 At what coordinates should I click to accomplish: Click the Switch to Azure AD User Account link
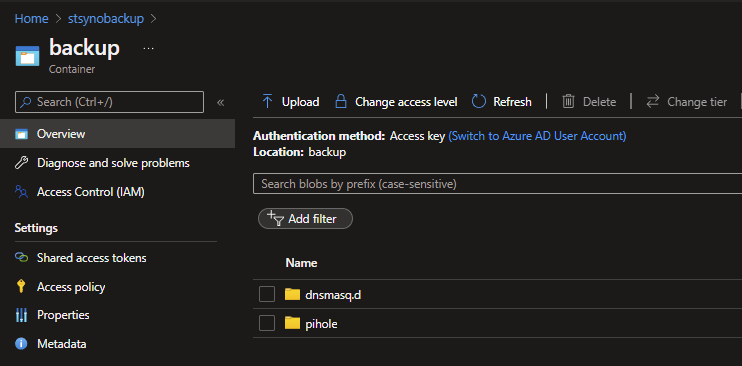click(537, 136)
